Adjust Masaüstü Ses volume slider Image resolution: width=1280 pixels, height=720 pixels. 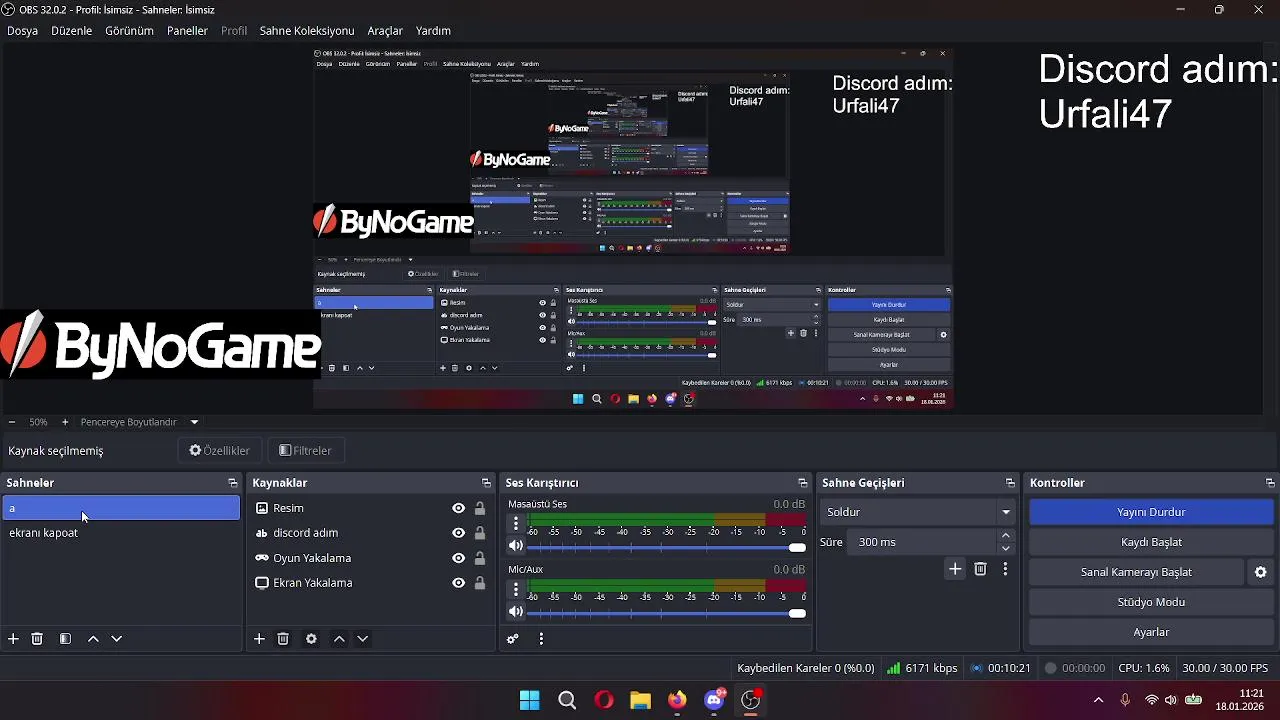tap(666, 547)
